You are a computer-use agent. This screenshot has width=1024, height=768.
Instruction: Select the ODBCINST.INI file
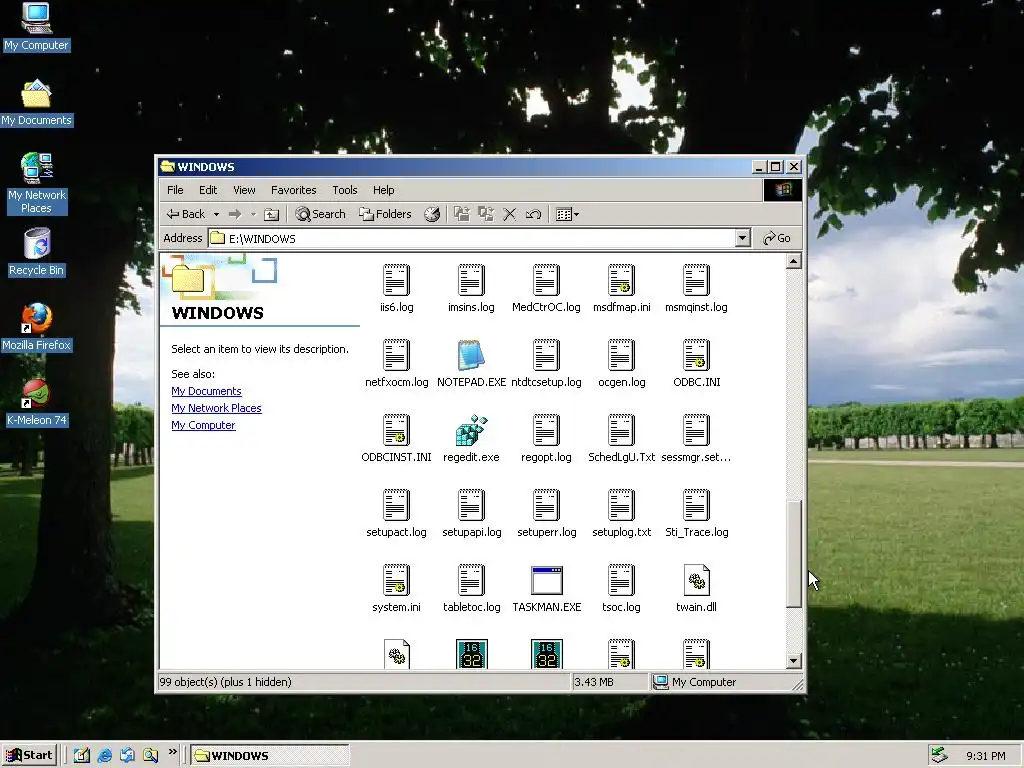(x=396, y=438)
